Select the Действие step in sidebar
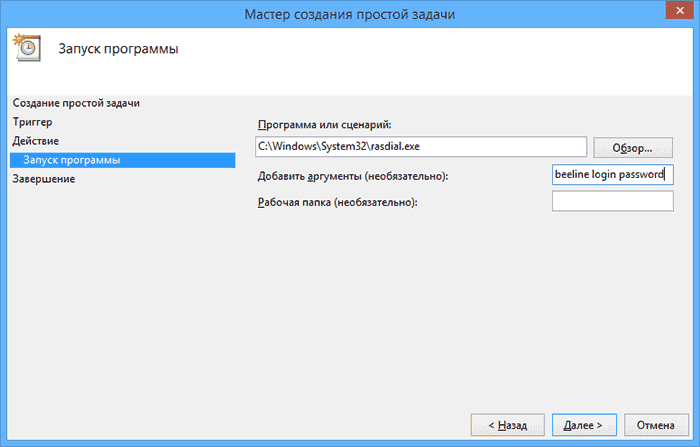 click(36, 141)
